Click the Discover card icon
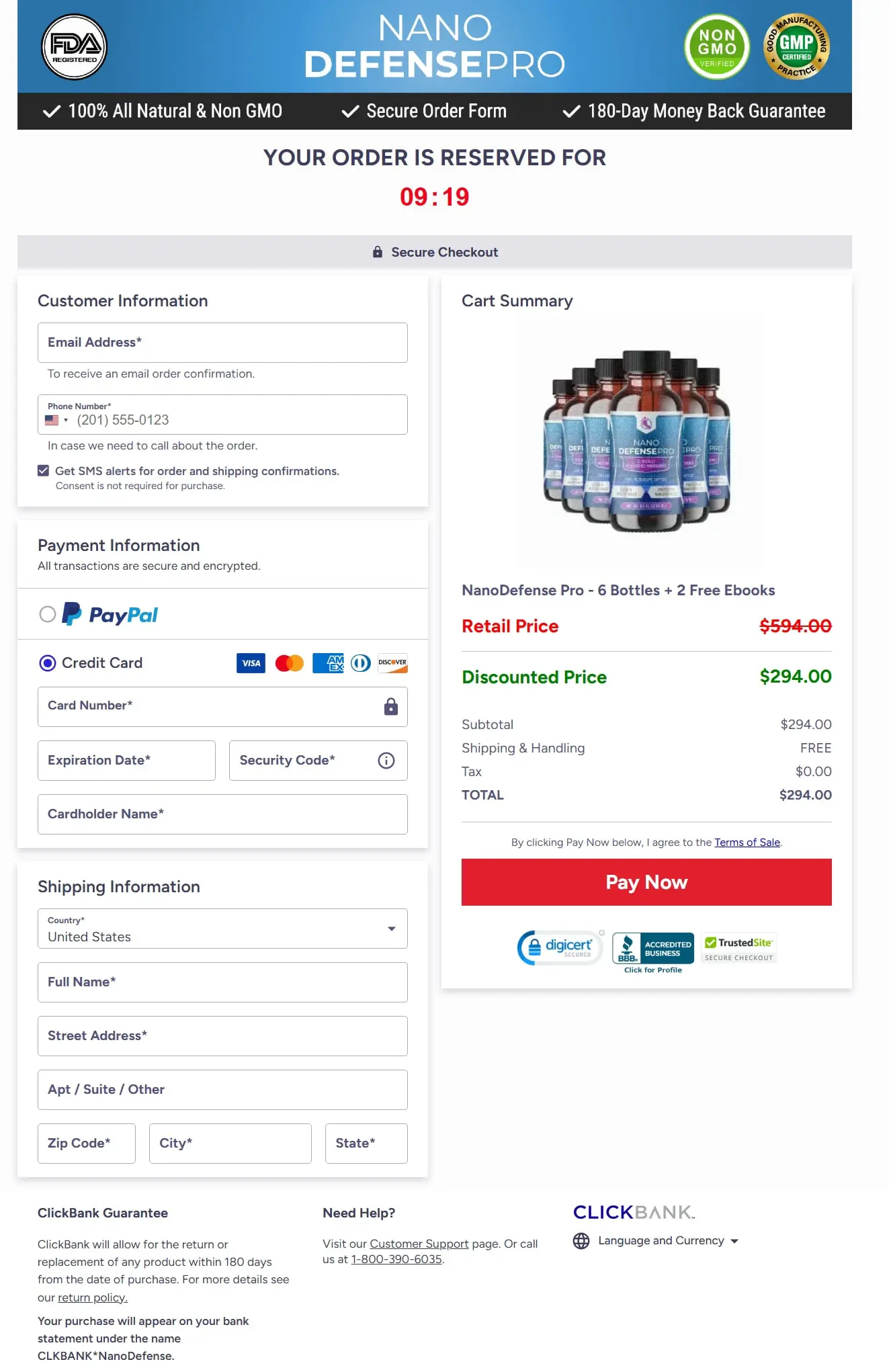The height and width of the screenshot is (1372, 889). coord(392,663)
